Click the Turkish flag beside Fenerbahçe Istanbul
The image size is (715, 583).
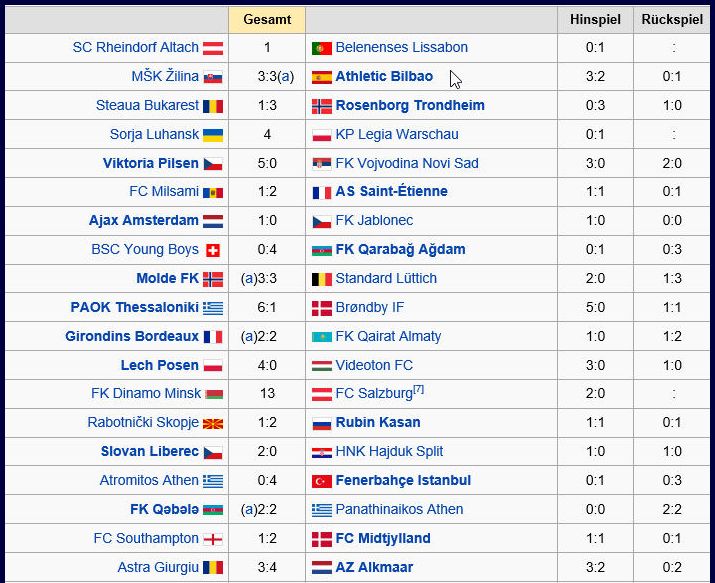tap(321, 481)
